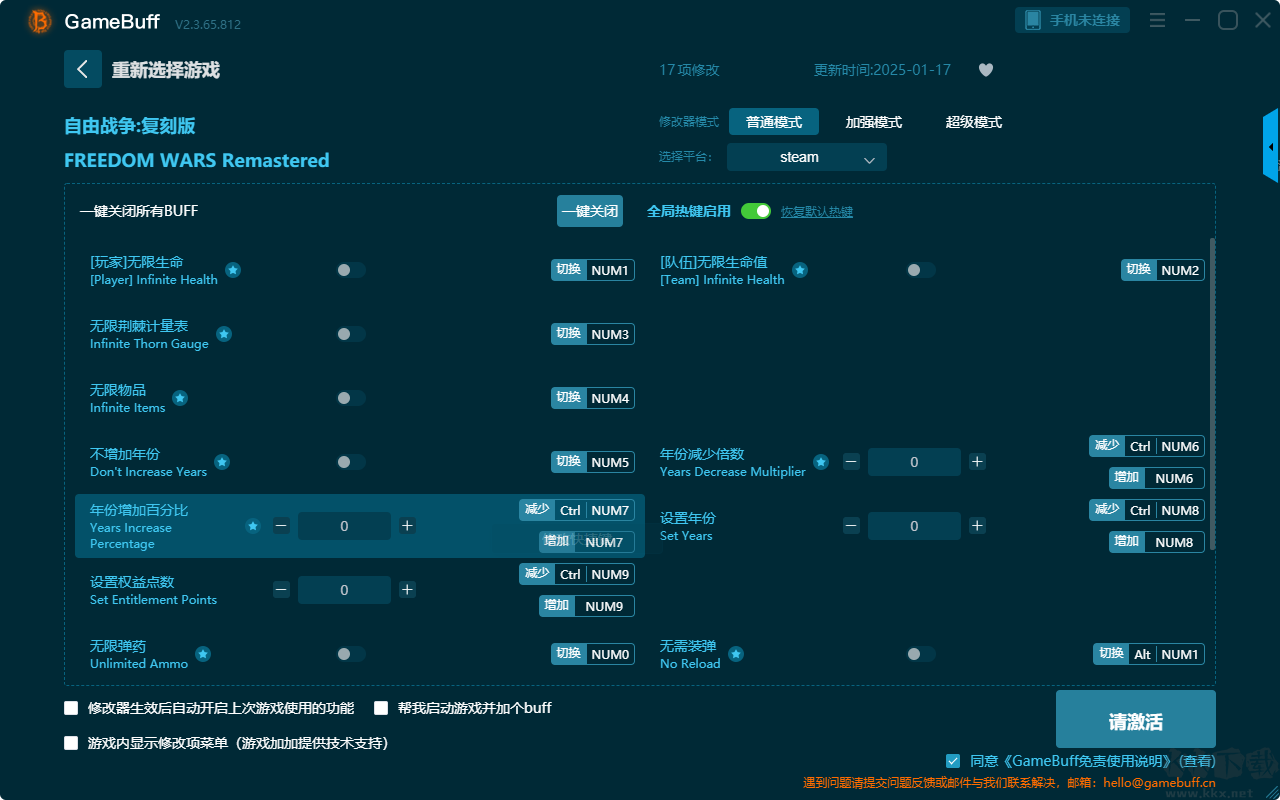The width and height of the screenshot is (1280, 800).
Task: Enable No Reload switch
Action: pos(921,654)
